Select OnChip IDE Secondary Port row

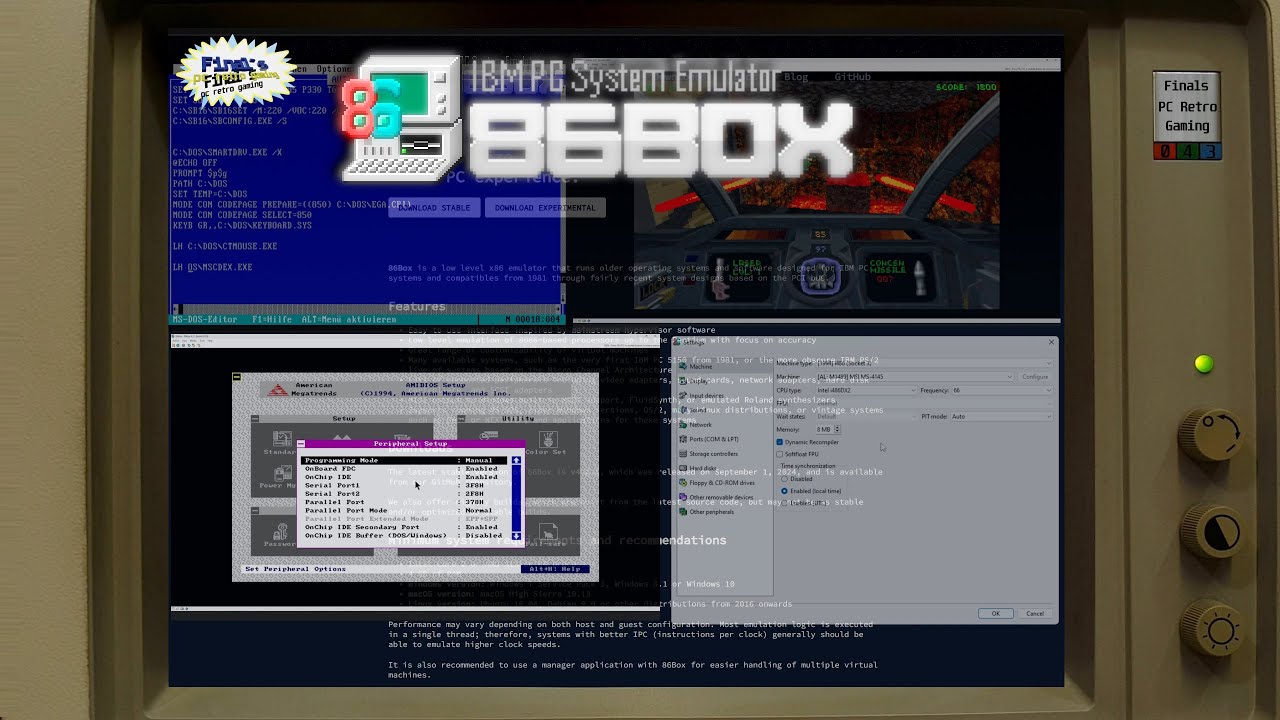[404, 527]
